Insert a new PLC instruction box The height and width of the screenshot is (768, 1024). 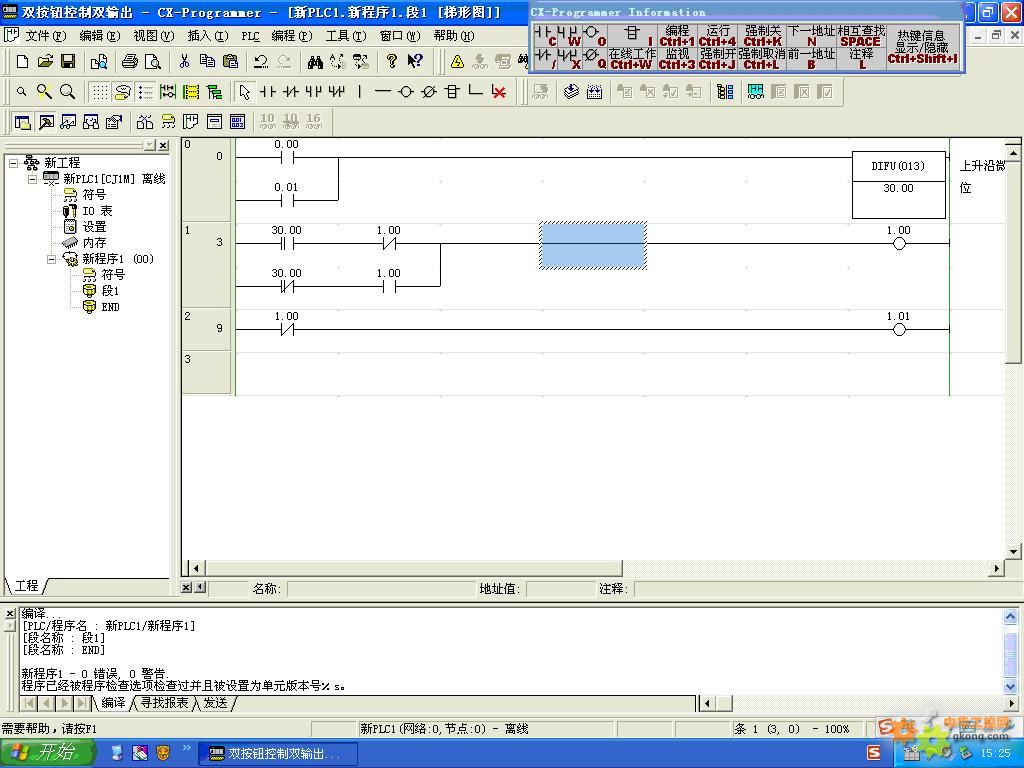(x=452, y=91)
